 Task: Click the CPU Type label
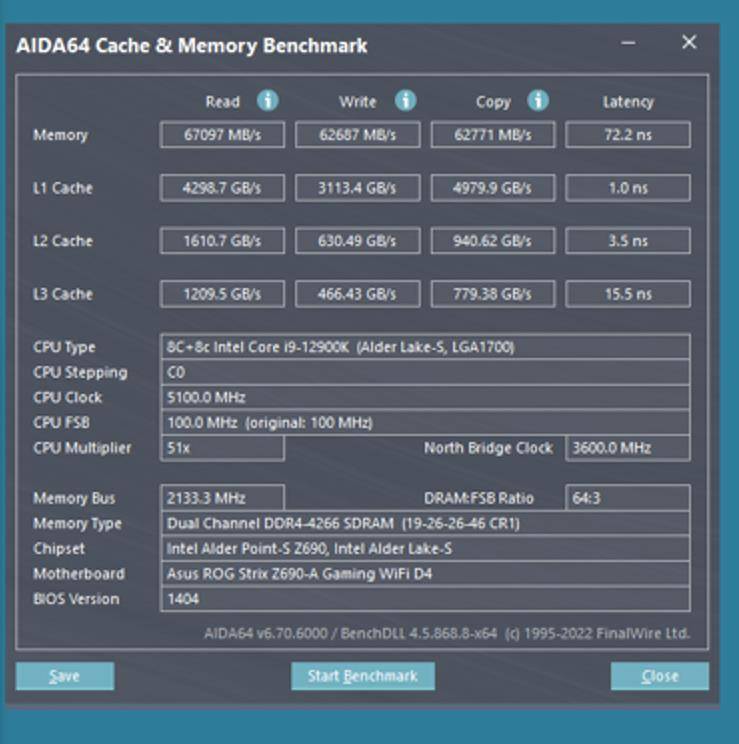pos(64,347)
